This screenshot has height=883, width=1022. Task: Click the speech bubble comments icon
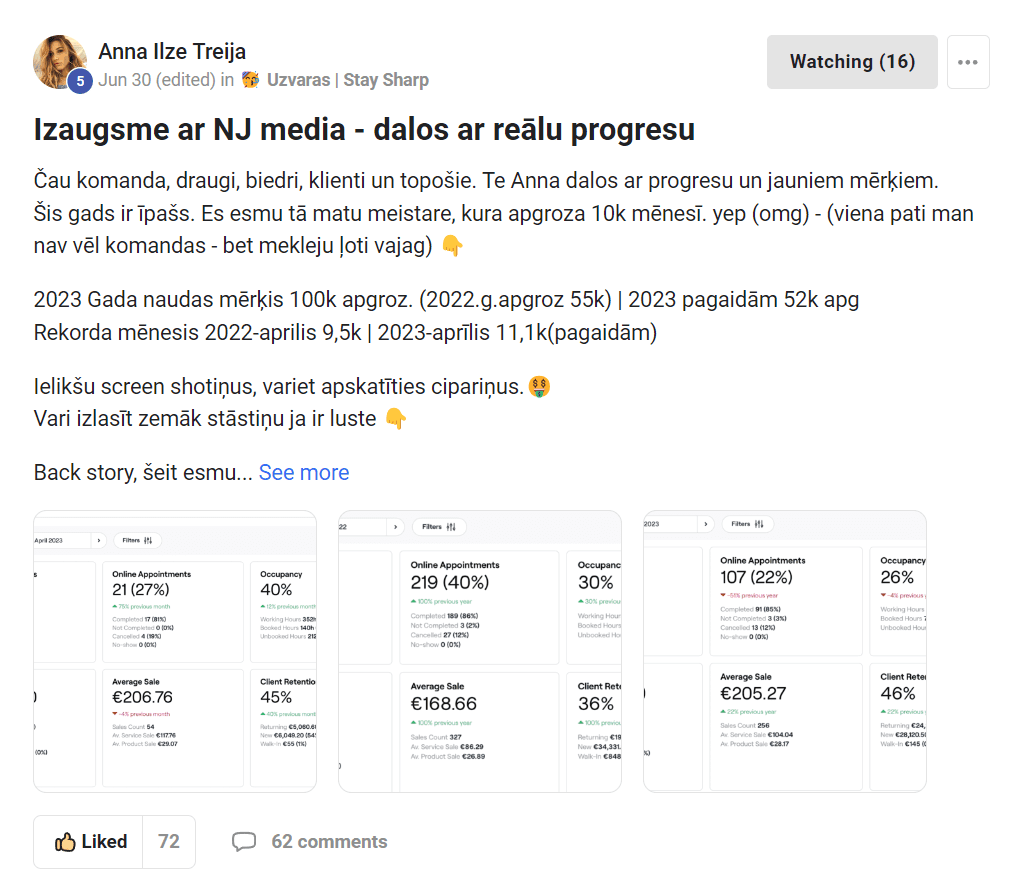(x=244, y=841)
